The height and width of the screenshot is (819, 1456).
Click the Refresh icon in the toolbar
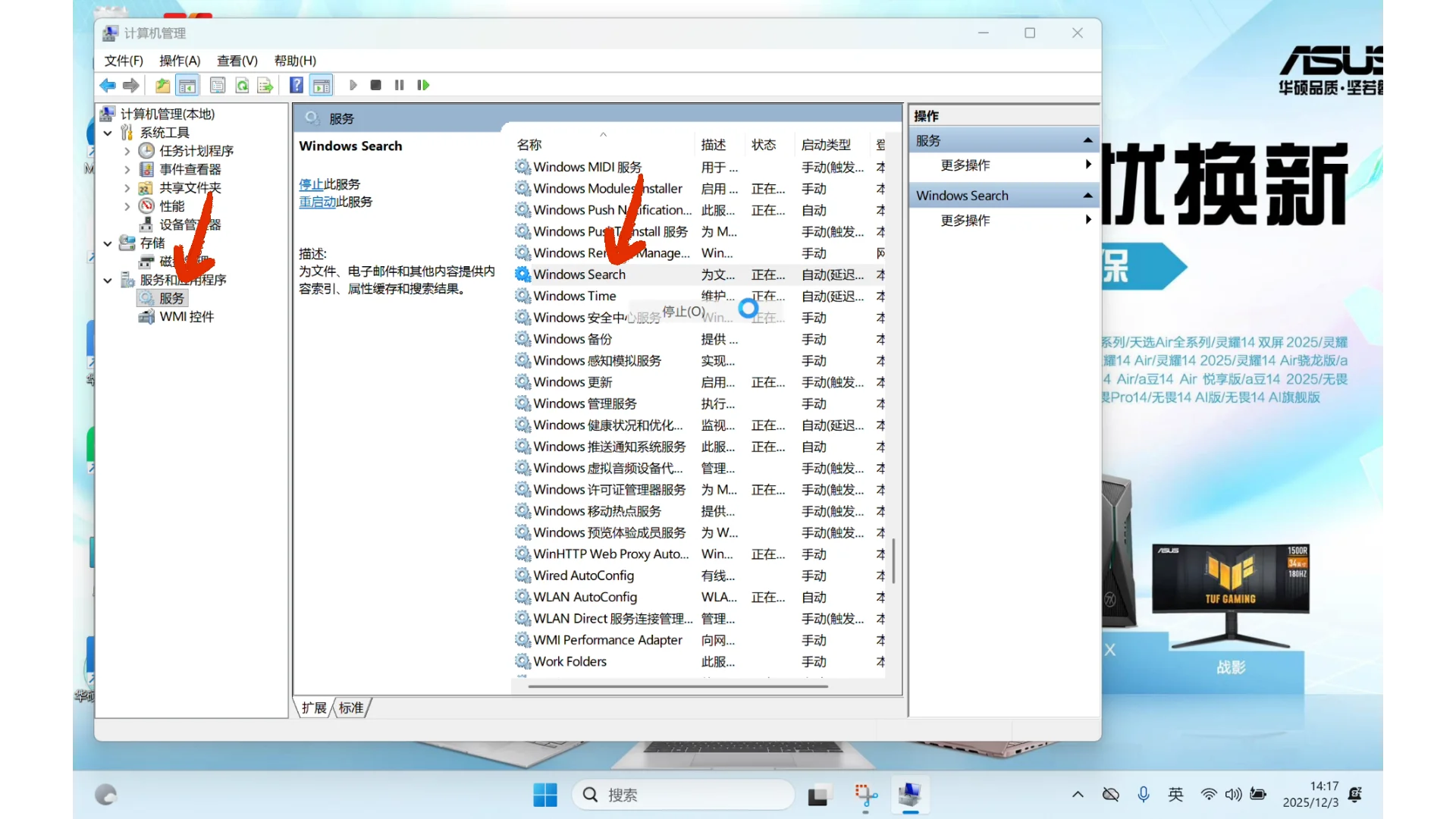pos(242,85)
